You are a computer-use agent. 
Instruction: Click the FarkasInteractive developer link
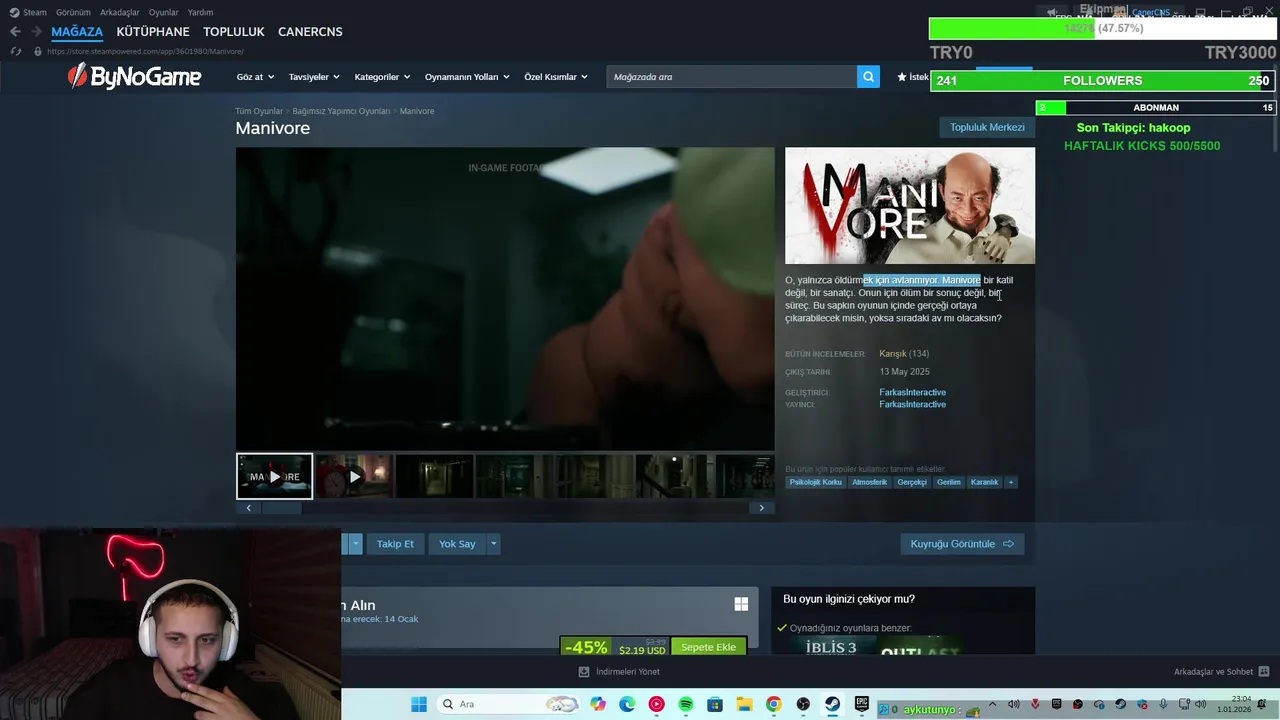tap(912, 392)
